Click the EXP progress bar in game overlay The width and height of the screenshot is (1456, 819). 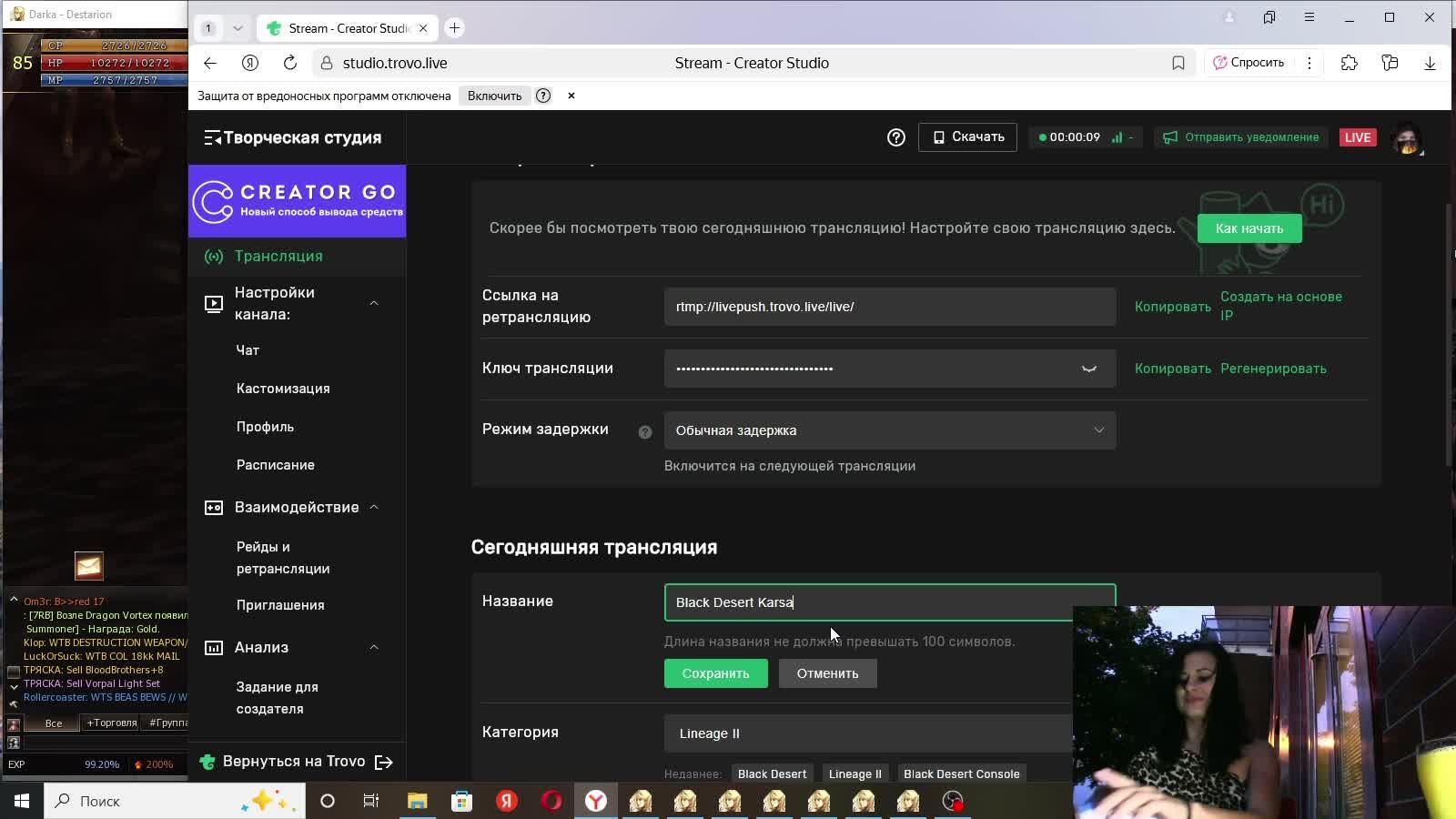click(x=91, y=764)
